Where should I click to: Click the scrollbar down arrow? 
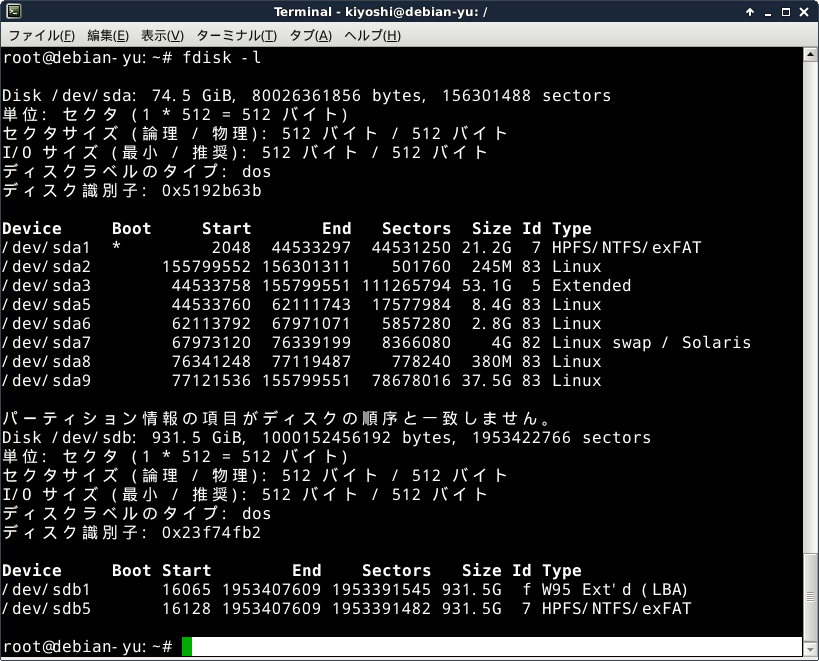pos(810,650)
